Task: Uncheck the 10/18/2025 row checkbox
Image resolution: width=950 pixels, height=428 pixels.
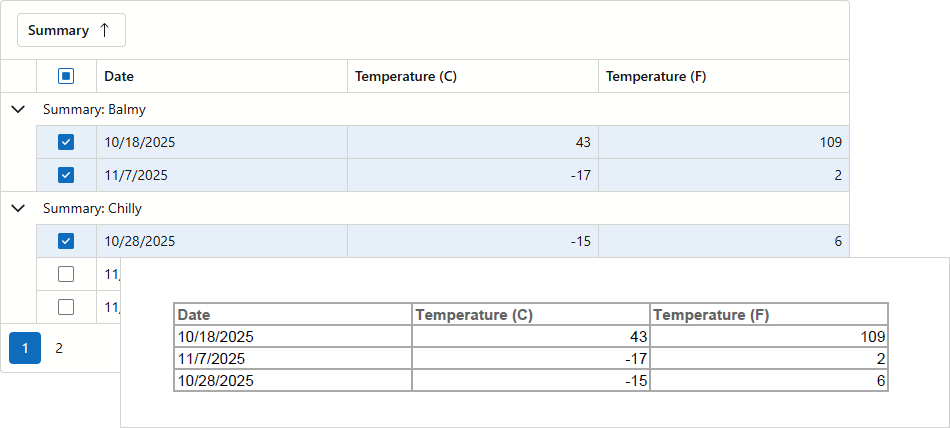Action: pyautogui.click(x=66, y=142)
